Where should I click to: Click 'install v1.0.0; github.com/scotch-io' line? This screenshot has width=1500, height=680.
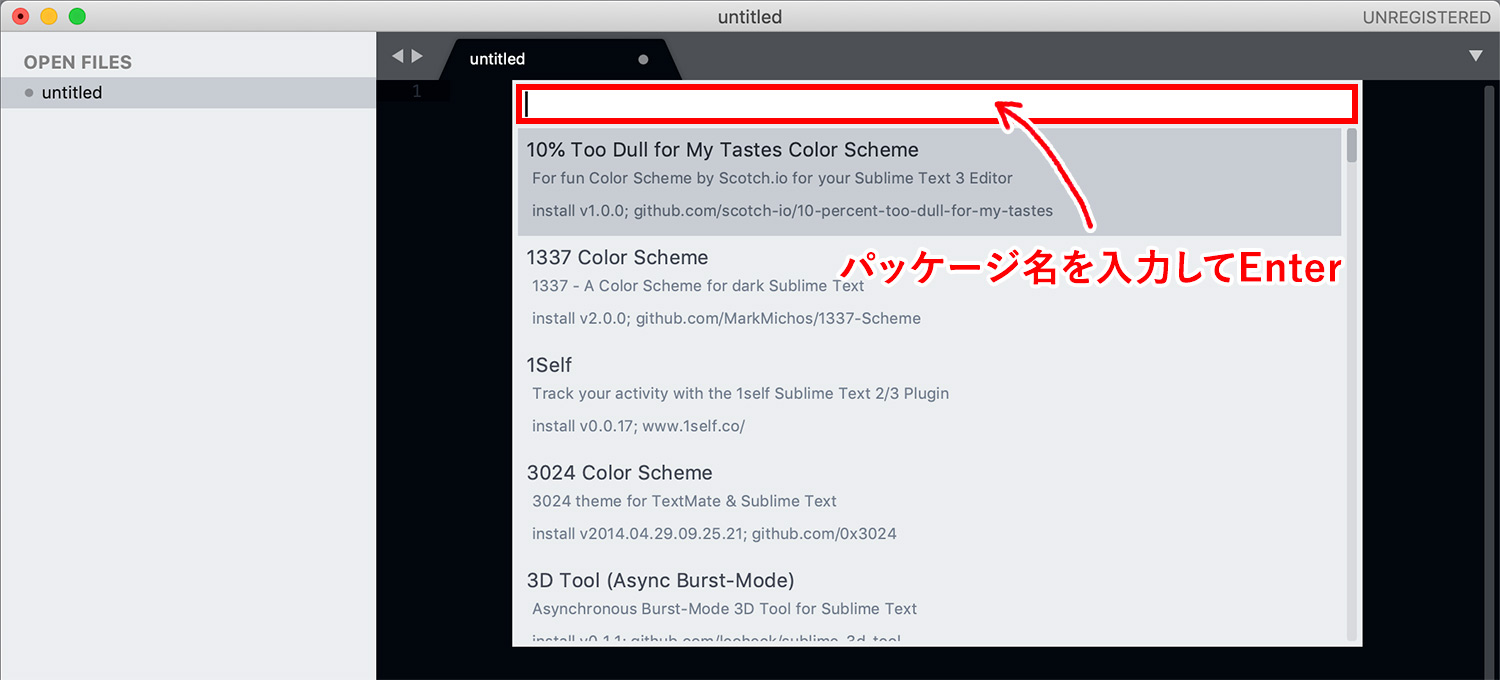pos(792,211)
